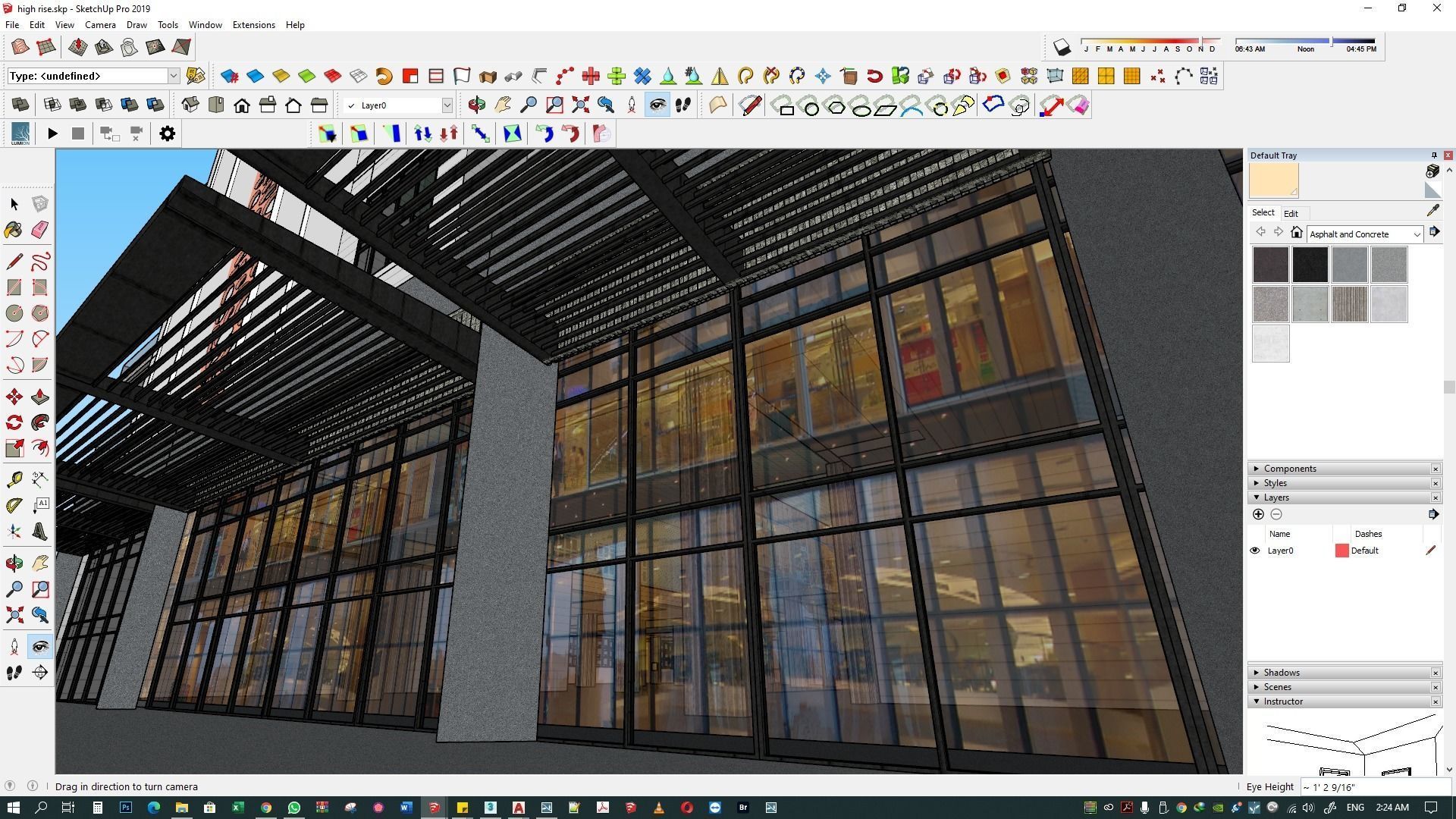
Task: Toggle Layer0 visibility eye
Action: point(1254,551)
